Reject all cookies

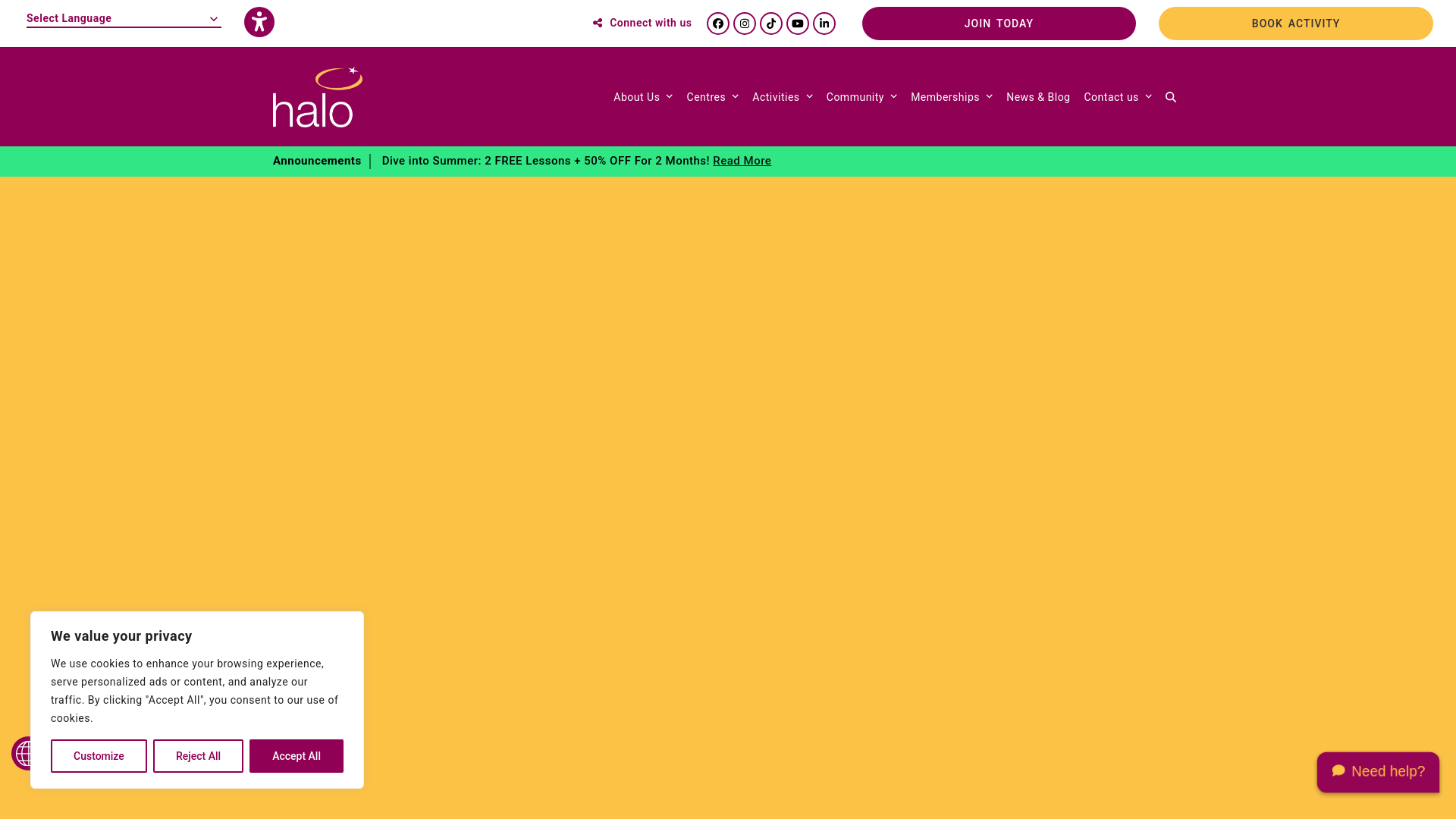pos(198,756)
